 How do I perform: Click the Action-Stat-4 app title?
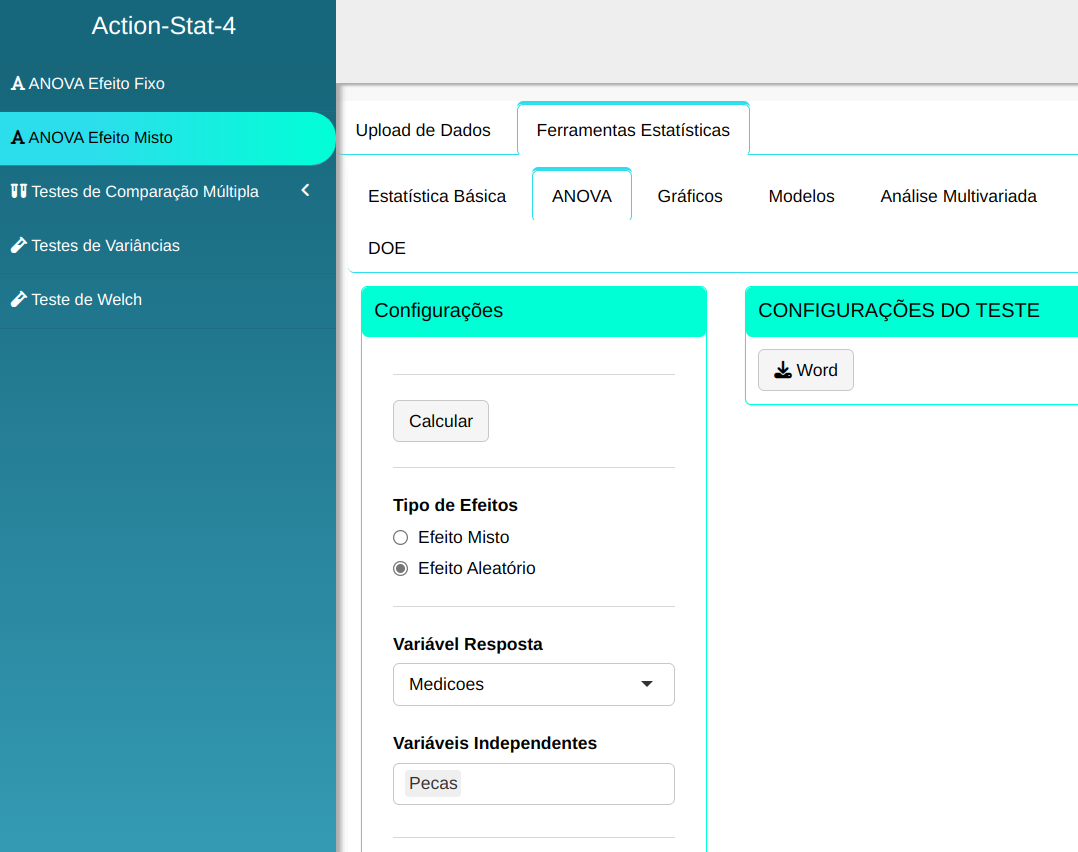pyautogui.click(x=164, y=27)
